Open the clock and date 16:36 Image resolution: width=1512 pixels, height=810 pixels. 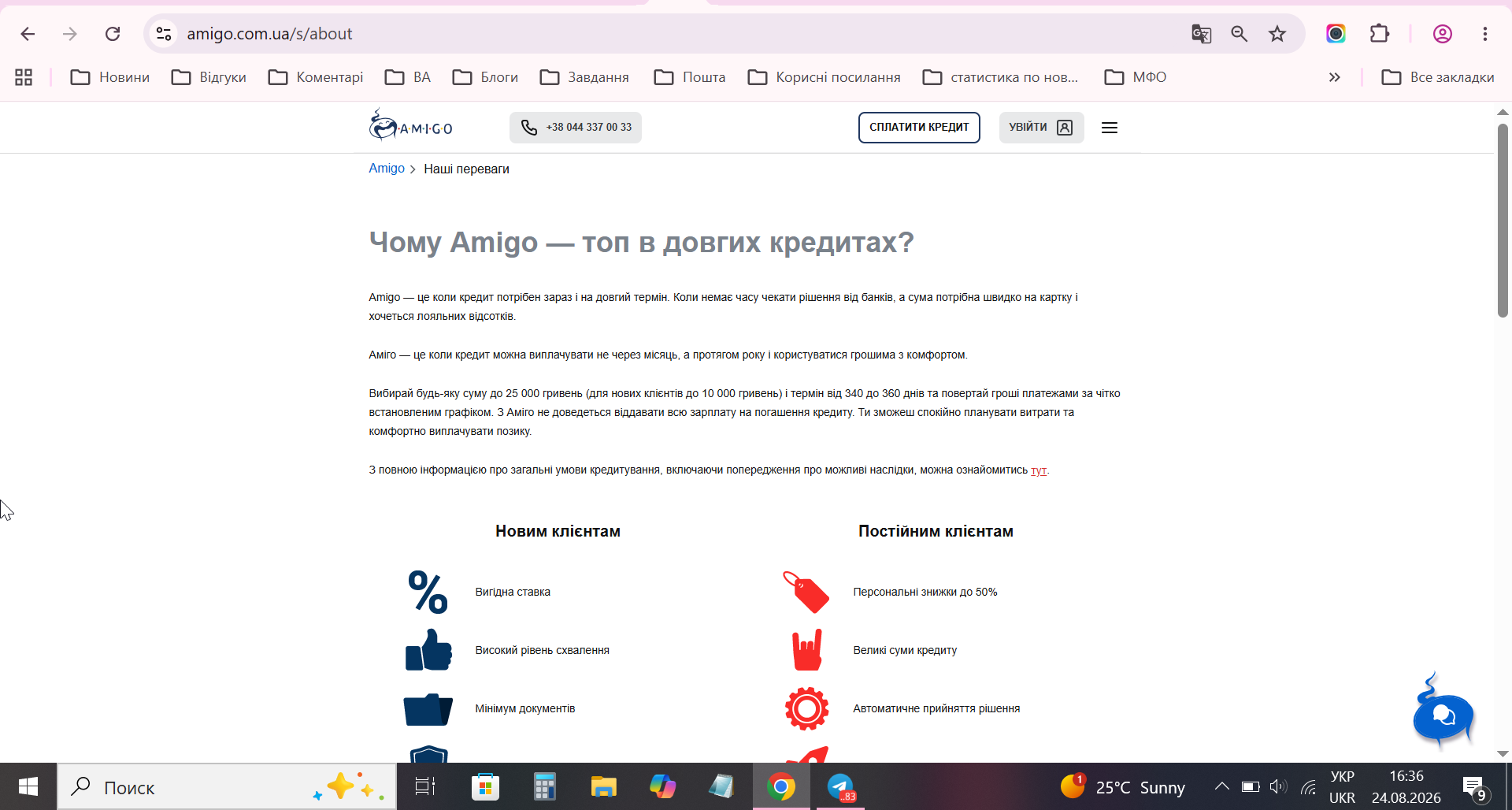(x=1406, y=786)
